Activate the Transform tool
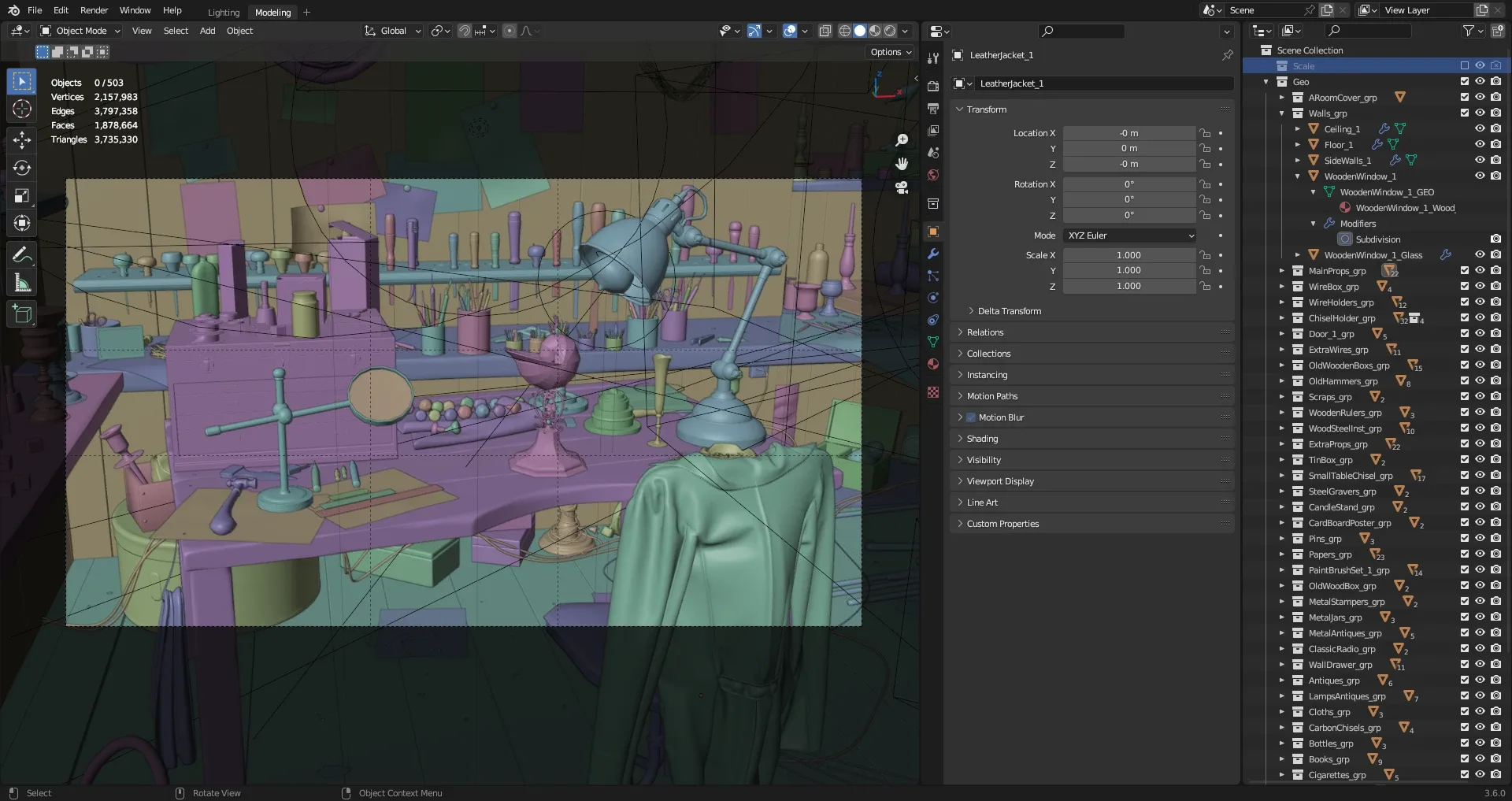 pos(22,223)
